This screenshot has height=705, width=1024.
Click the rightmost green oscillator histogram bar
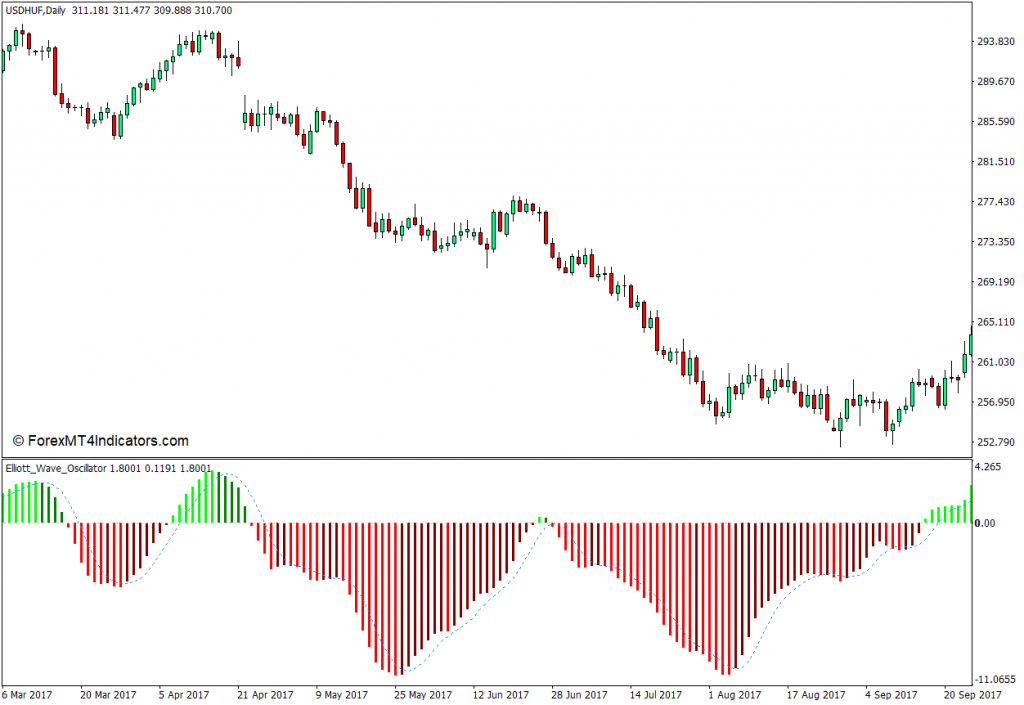[970, 505]
